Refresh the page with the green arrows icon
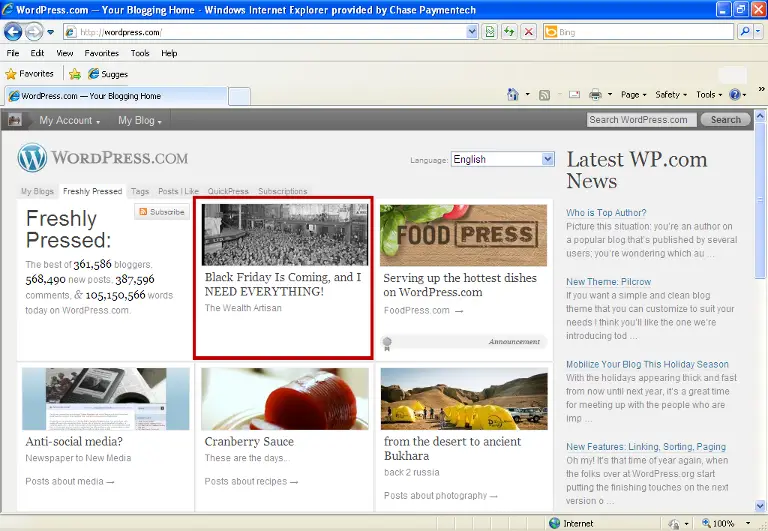 (x=509, y=32)
